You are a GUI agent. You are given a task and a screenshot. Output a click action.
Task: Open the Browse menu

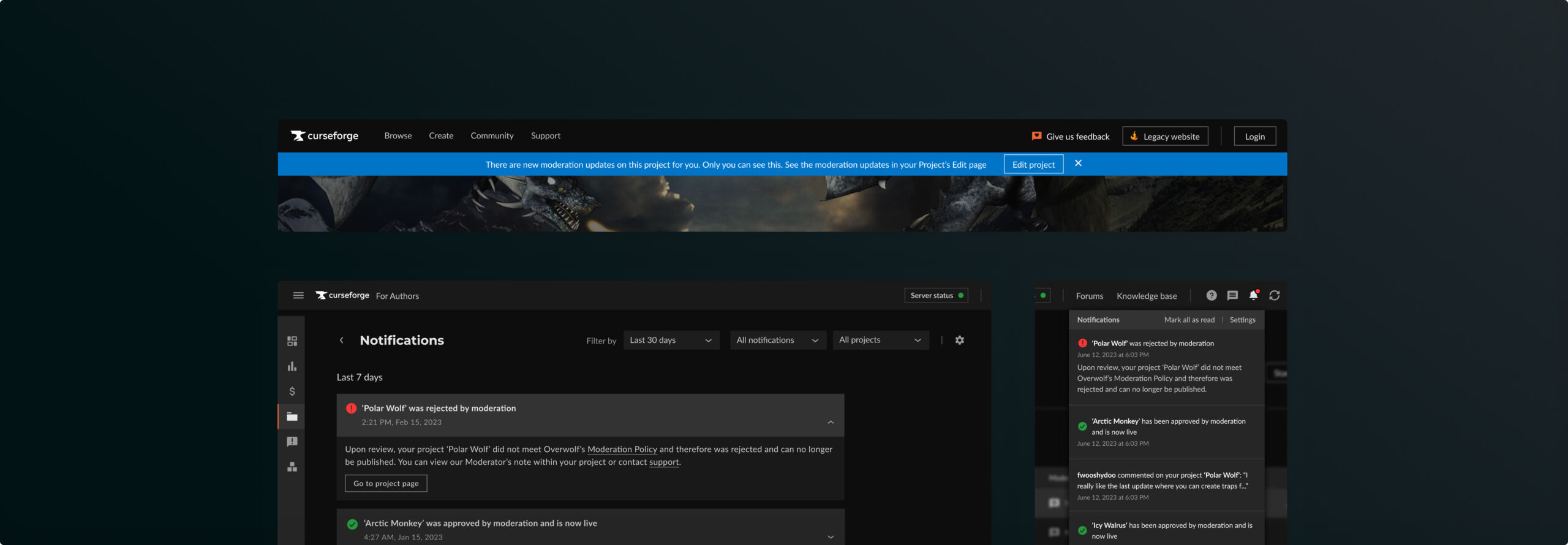point(398,135)
